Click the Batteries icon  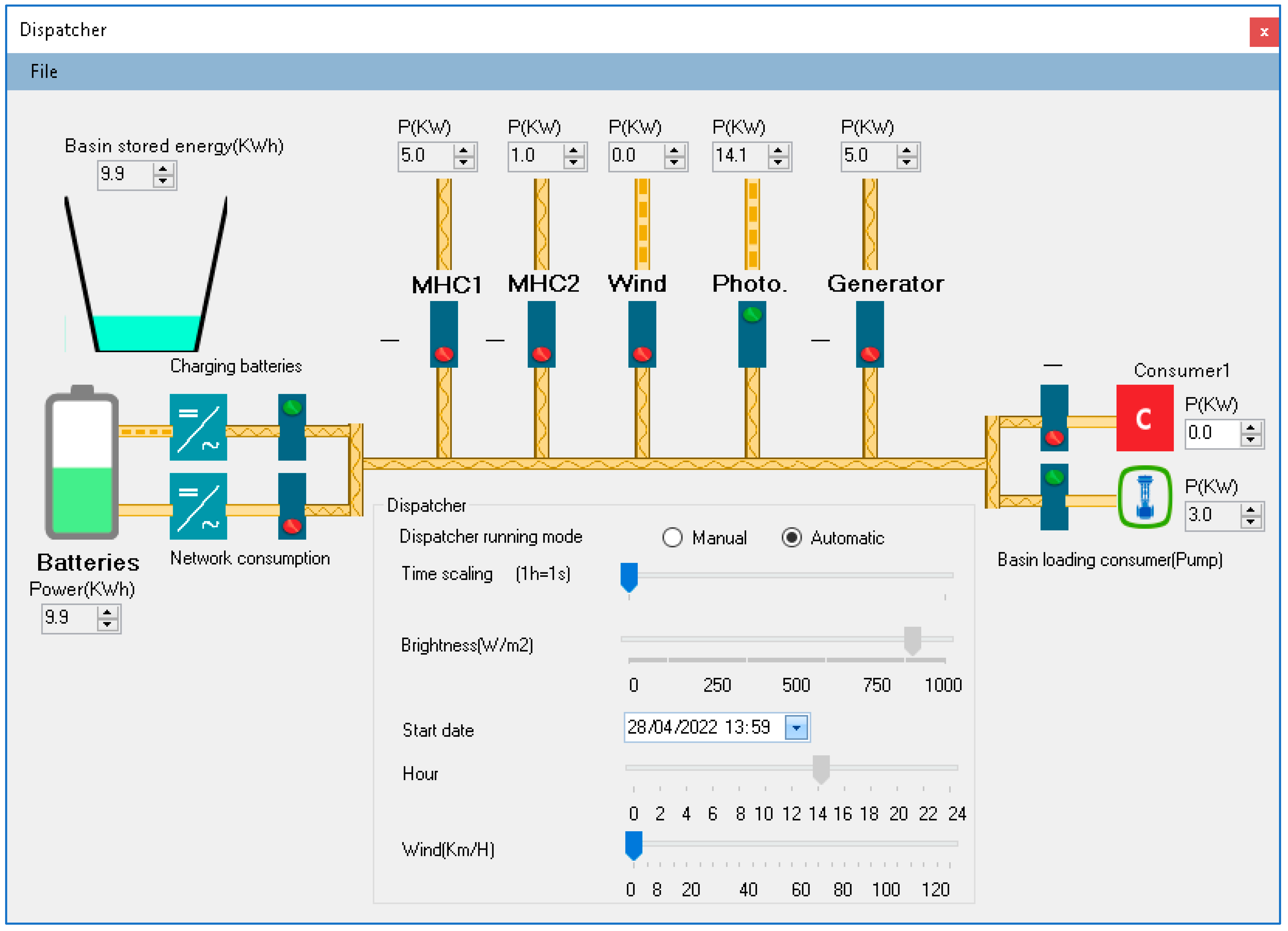point(82,463)
